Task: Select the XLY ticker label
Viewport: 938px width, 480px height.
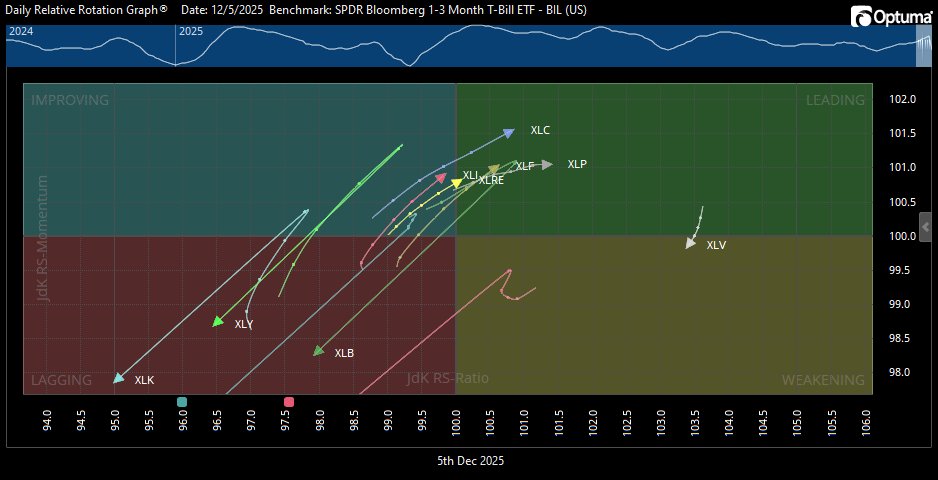Action: pyautogui.click(x=244, y=324)
